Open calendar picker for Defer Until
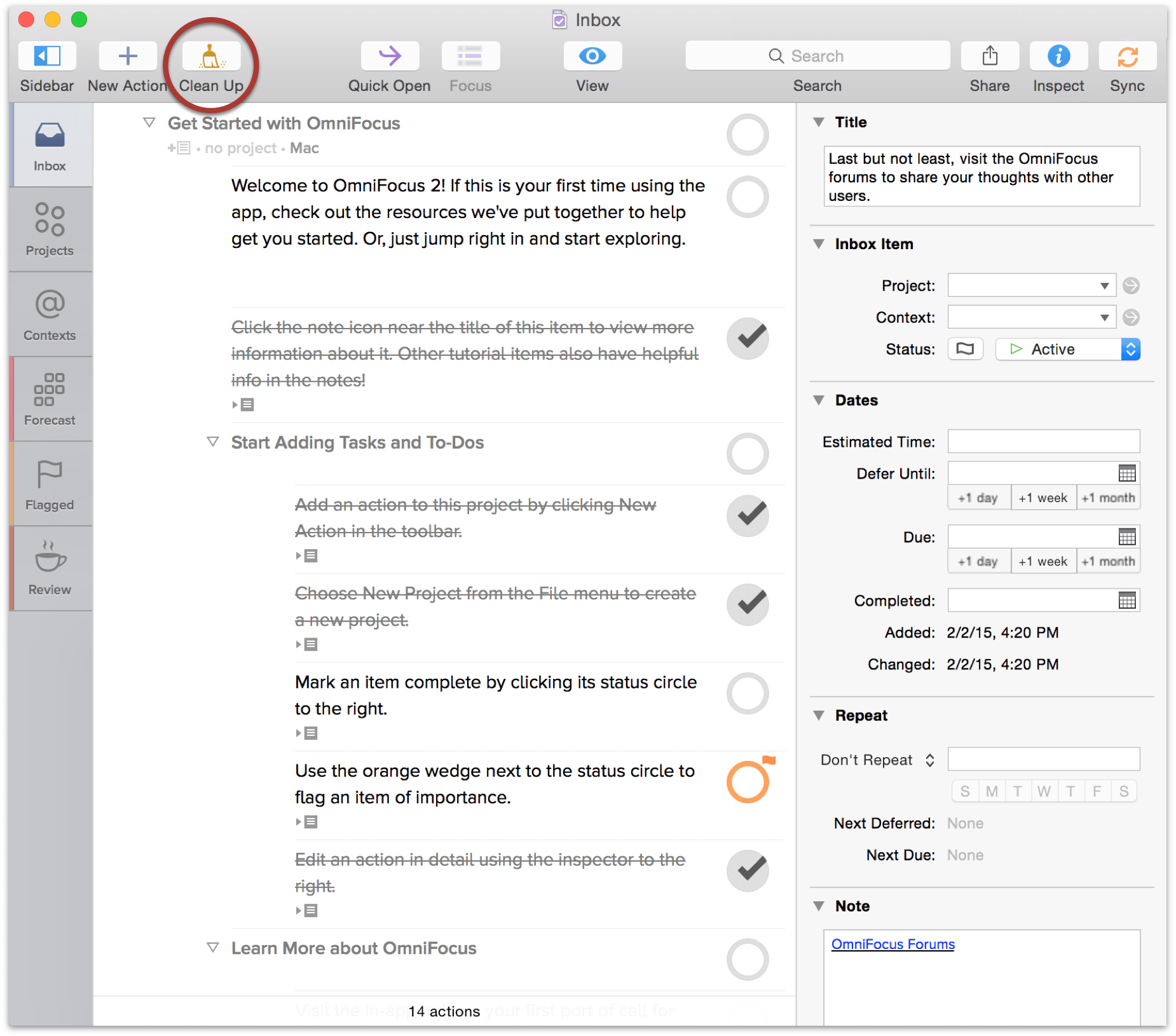Image resolution: width=1176 pixels, height=1036 pixels. point(1127,474)
